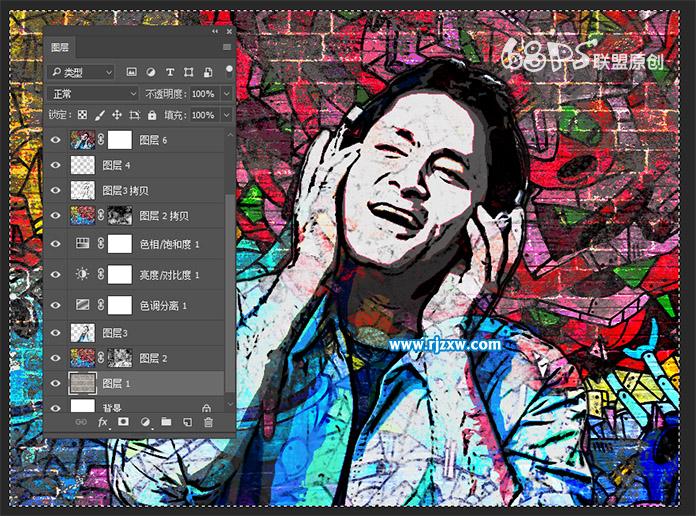This screenshot has height=516, width=696.
Task: Select 图层 4 layer name
Action: click(116, 165)
